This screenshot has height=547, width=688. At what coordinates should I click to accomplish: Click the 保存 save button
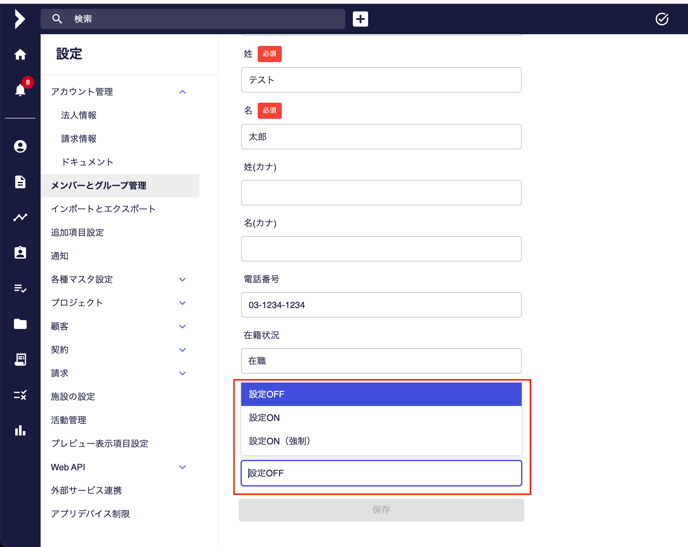pyautogui.click(x=381, y=510)
